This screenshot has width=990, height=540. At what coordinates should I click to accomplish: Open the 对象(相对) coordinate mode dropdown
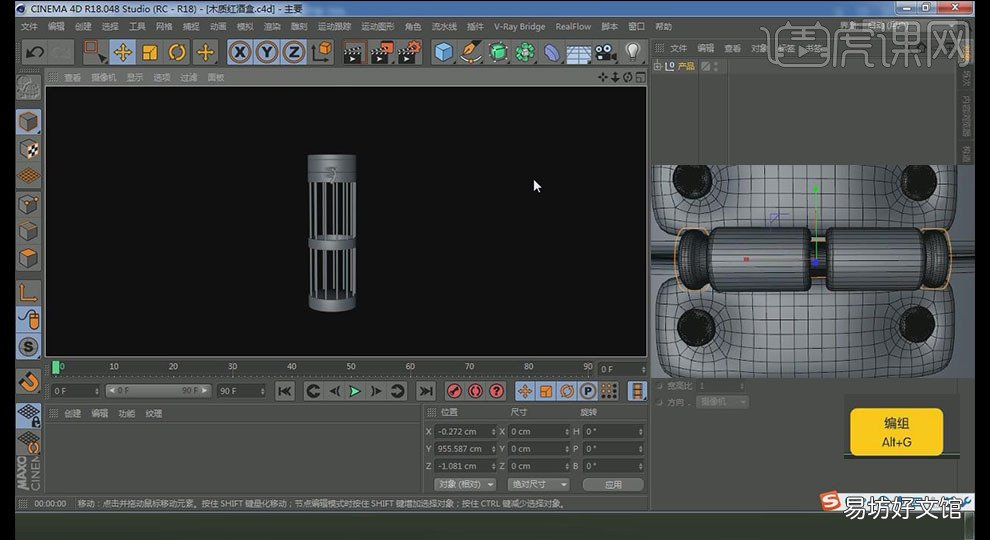[x=465, y=484]
